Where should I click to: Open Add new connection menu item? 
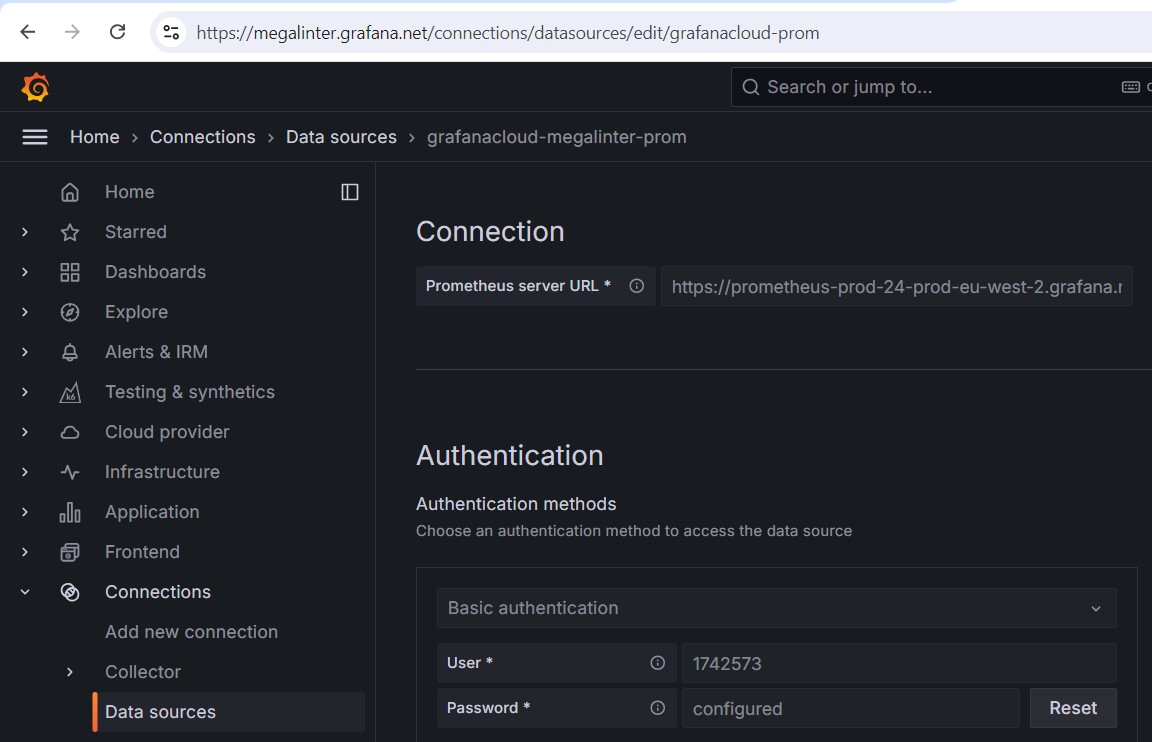coord(191,632)
